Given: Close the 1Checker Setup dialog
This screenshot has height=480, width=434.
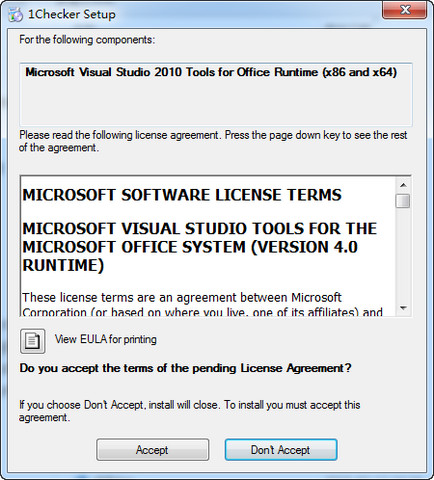Looking at the screenshot, I should [x=404, y=10].
